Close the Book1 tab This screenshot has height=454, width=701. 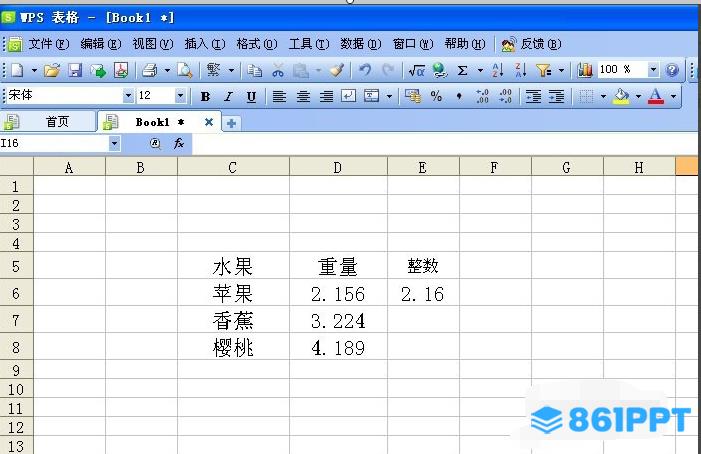[x=208, y=122]
